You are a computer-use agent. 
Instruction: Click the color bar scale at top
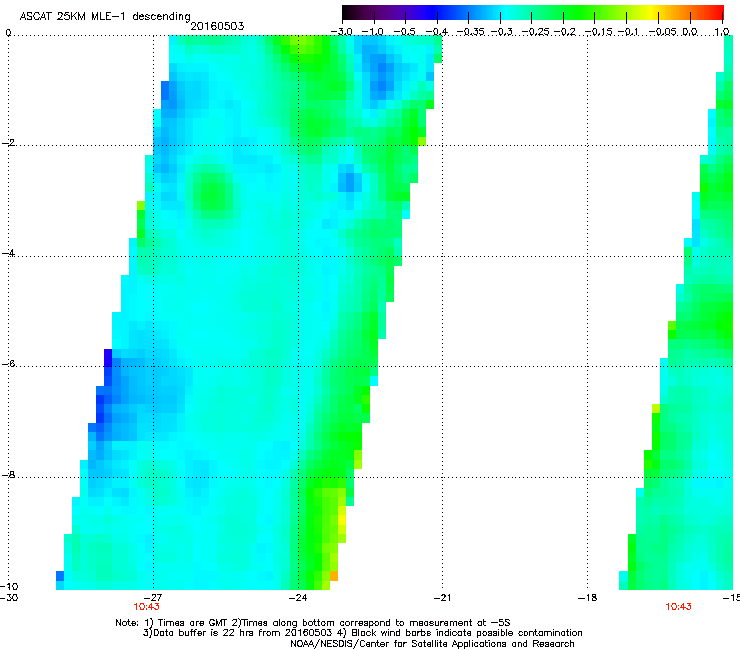click(532, 13)
